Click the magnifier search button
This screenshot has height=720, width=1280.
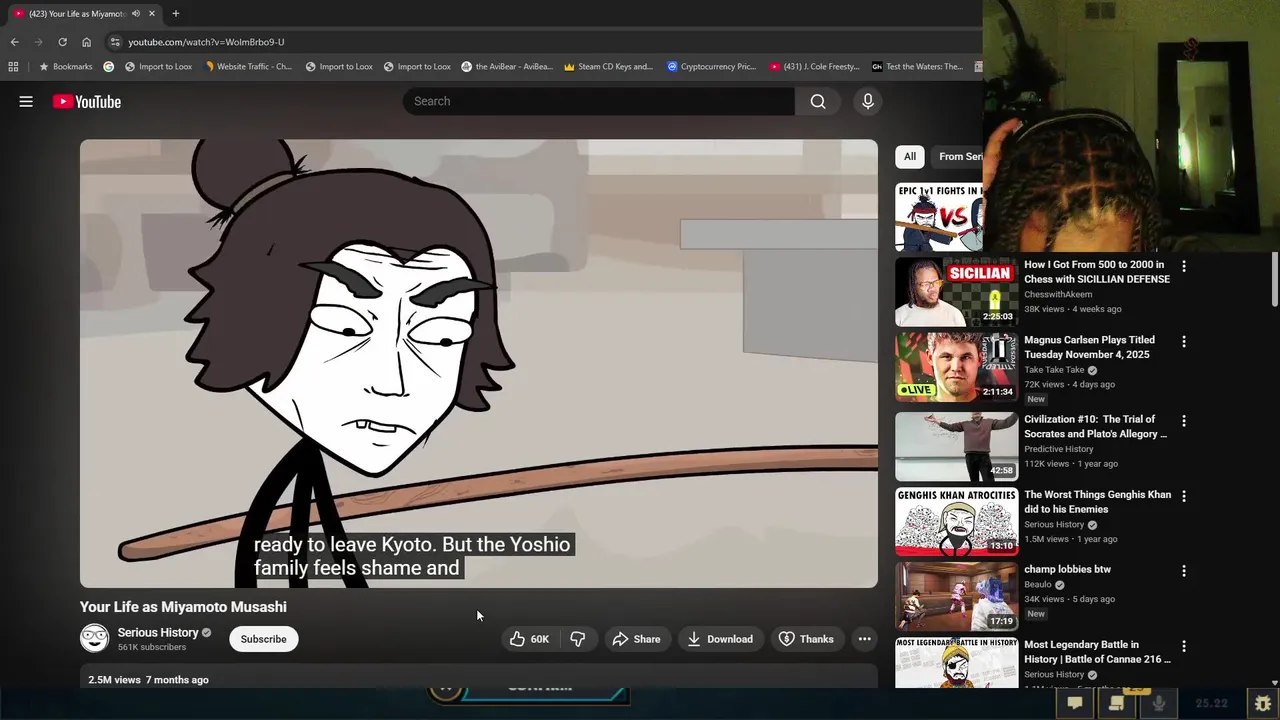pyautogui.click(x=818, y=101)
